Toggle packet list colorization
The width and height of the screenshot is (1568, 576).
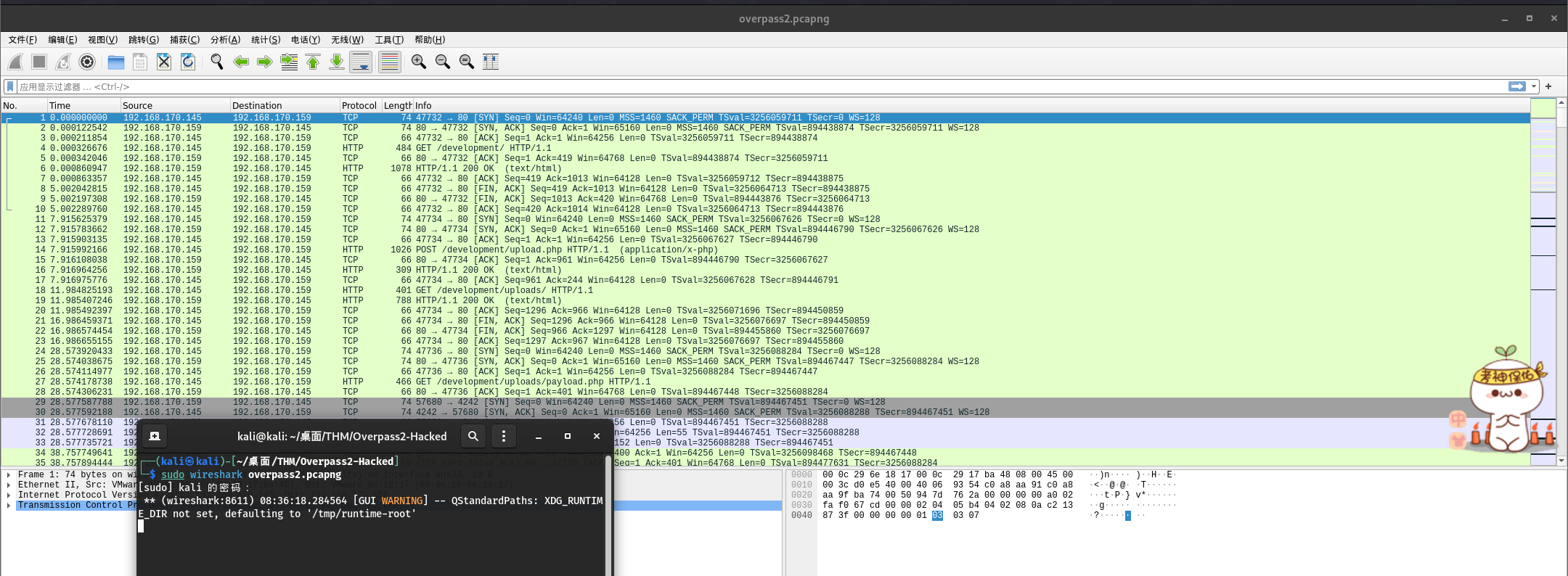pyautogui.click(x=390, y=62)
